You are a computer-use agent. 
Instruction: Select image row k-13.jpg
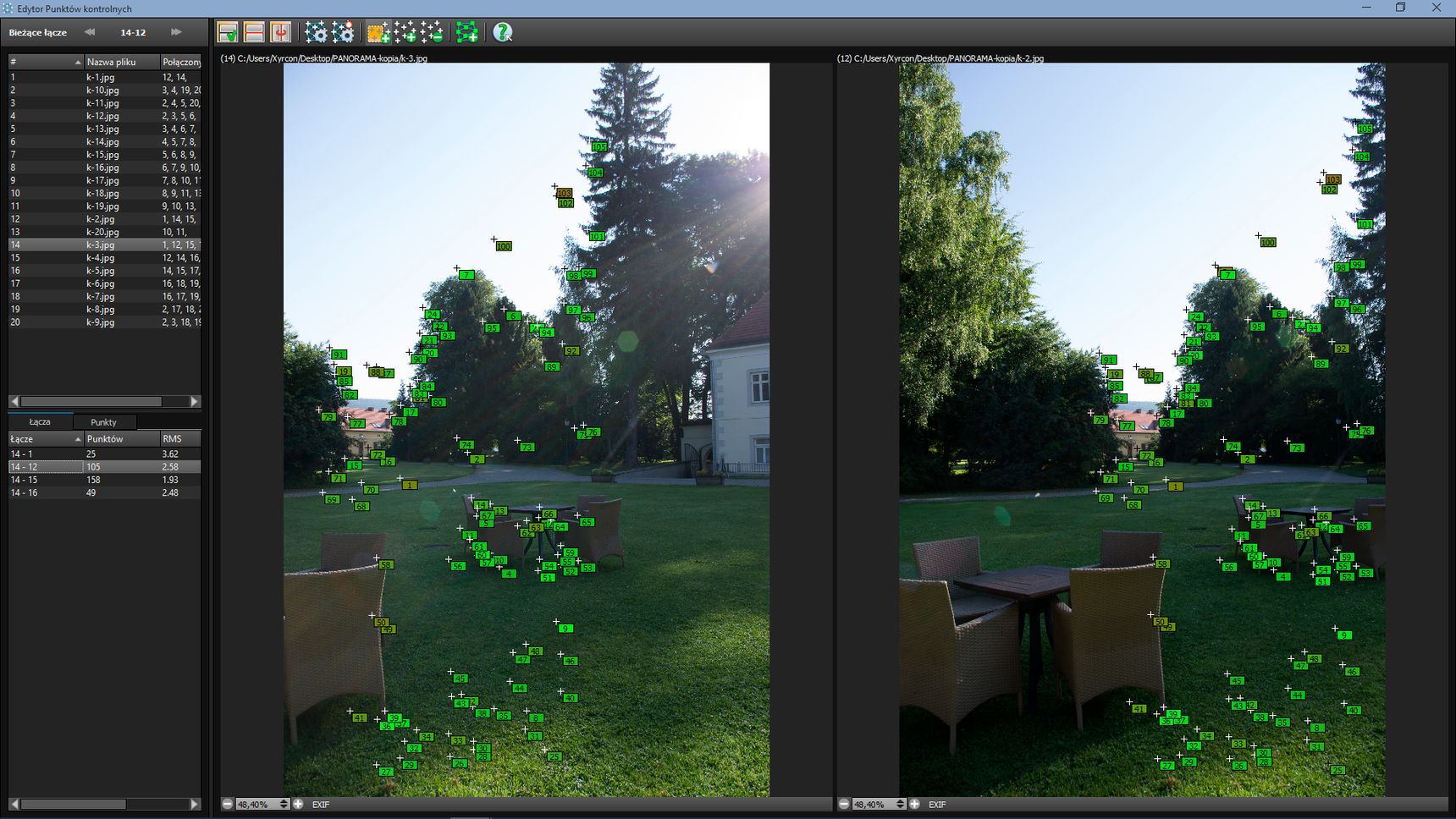point(105,129)
